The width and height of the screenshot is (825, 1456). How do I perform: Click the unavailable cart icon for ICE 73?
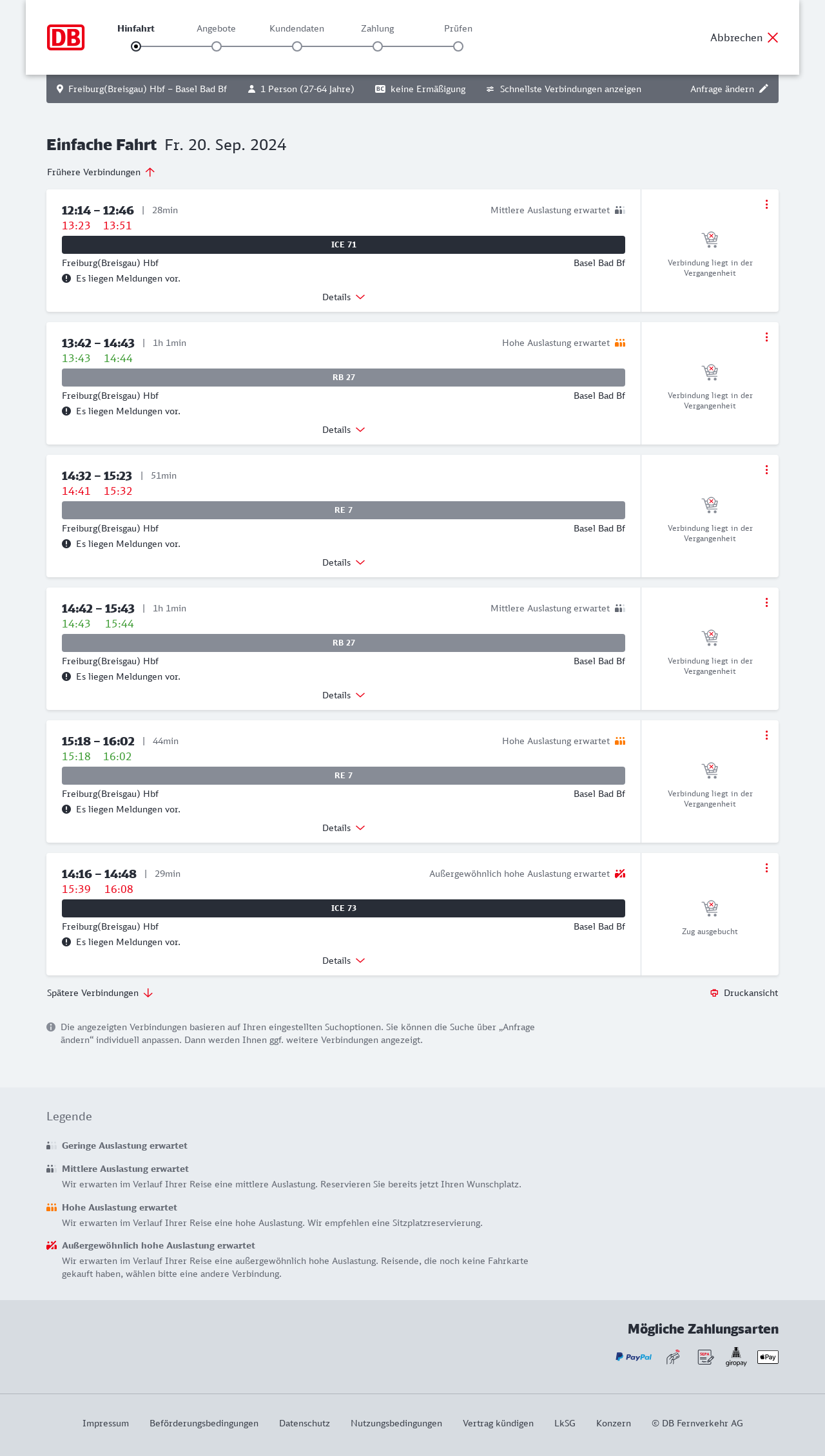(x=710, y=908)
